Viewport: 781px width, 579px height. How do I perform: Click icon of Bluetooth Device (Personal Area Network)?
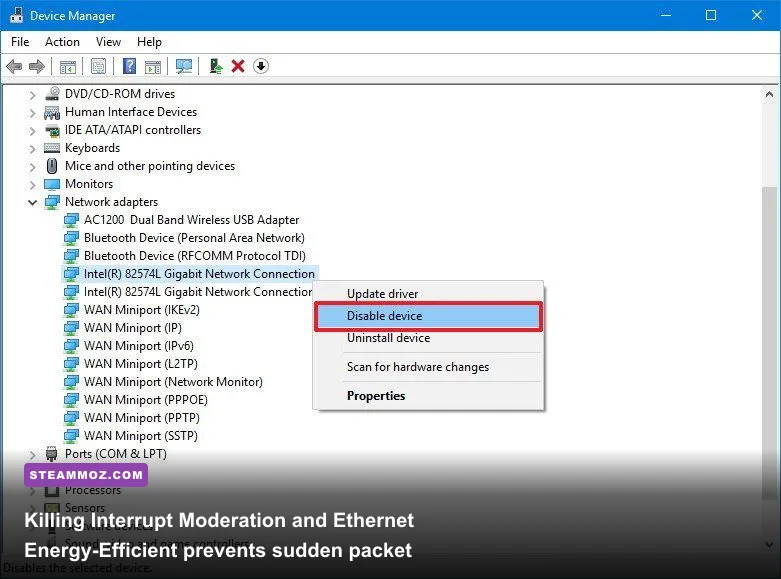[x=71, y=238]
